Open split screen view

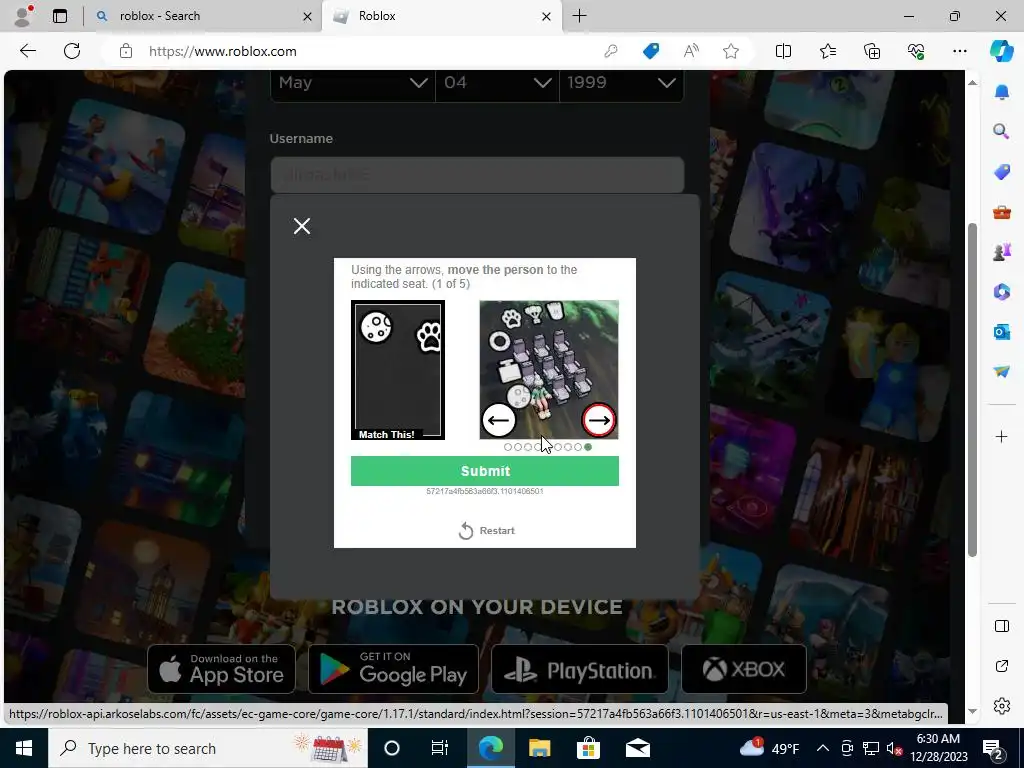(783, 51)
